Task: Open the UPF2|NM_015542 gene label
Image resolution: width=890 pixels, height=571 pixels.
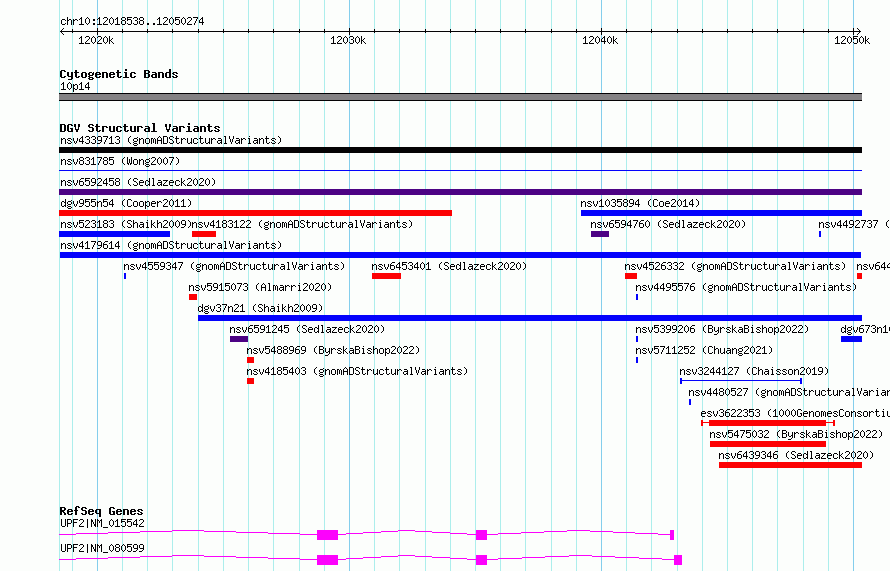Action: pos(102,523)
